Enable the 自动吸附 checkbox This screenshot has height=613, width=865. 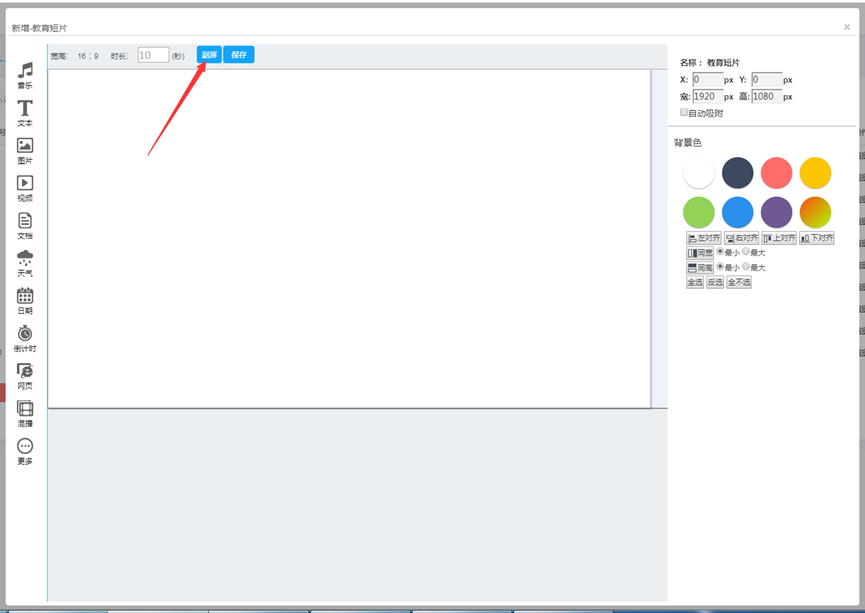pyautogui.click(x=684, y=113)
